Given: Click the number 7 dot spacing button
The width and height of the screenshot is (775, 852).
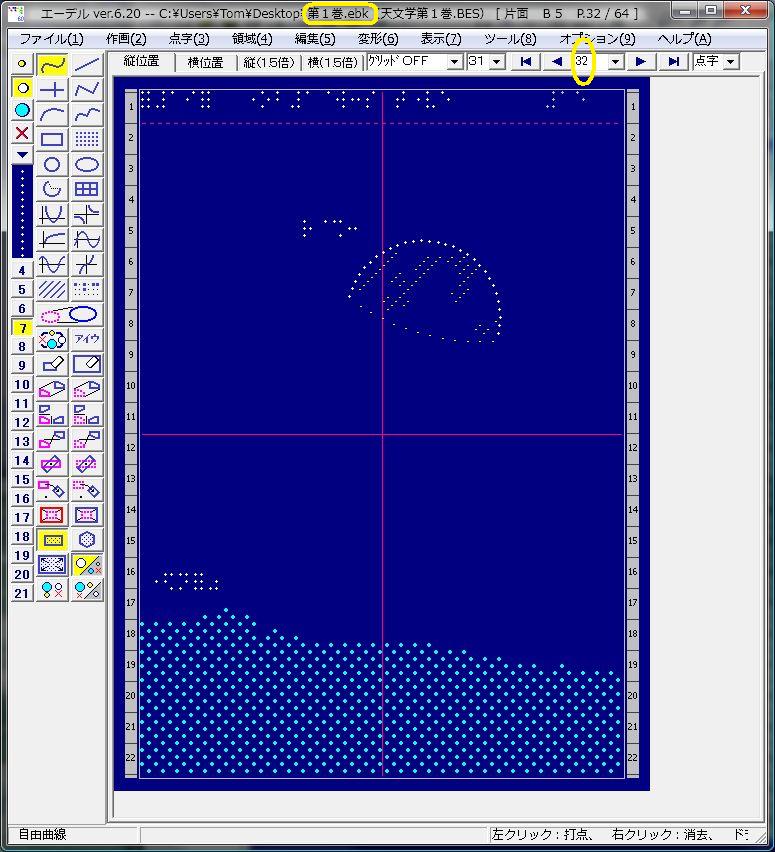Looking at the screenshot, I should coord(22,328).
